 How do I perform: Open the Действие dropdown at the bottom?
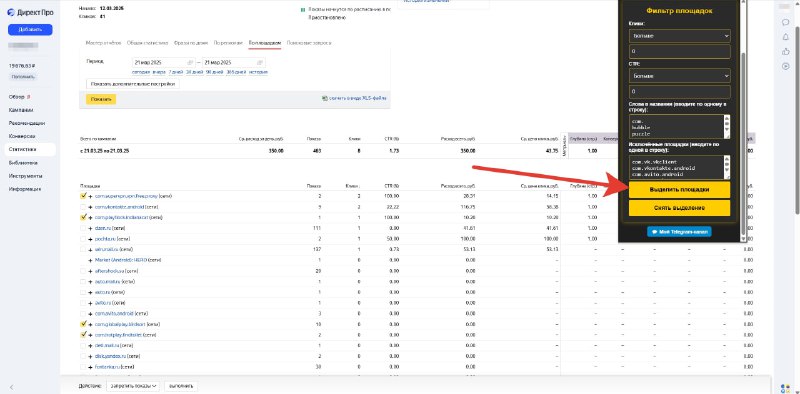pos(133,386)
